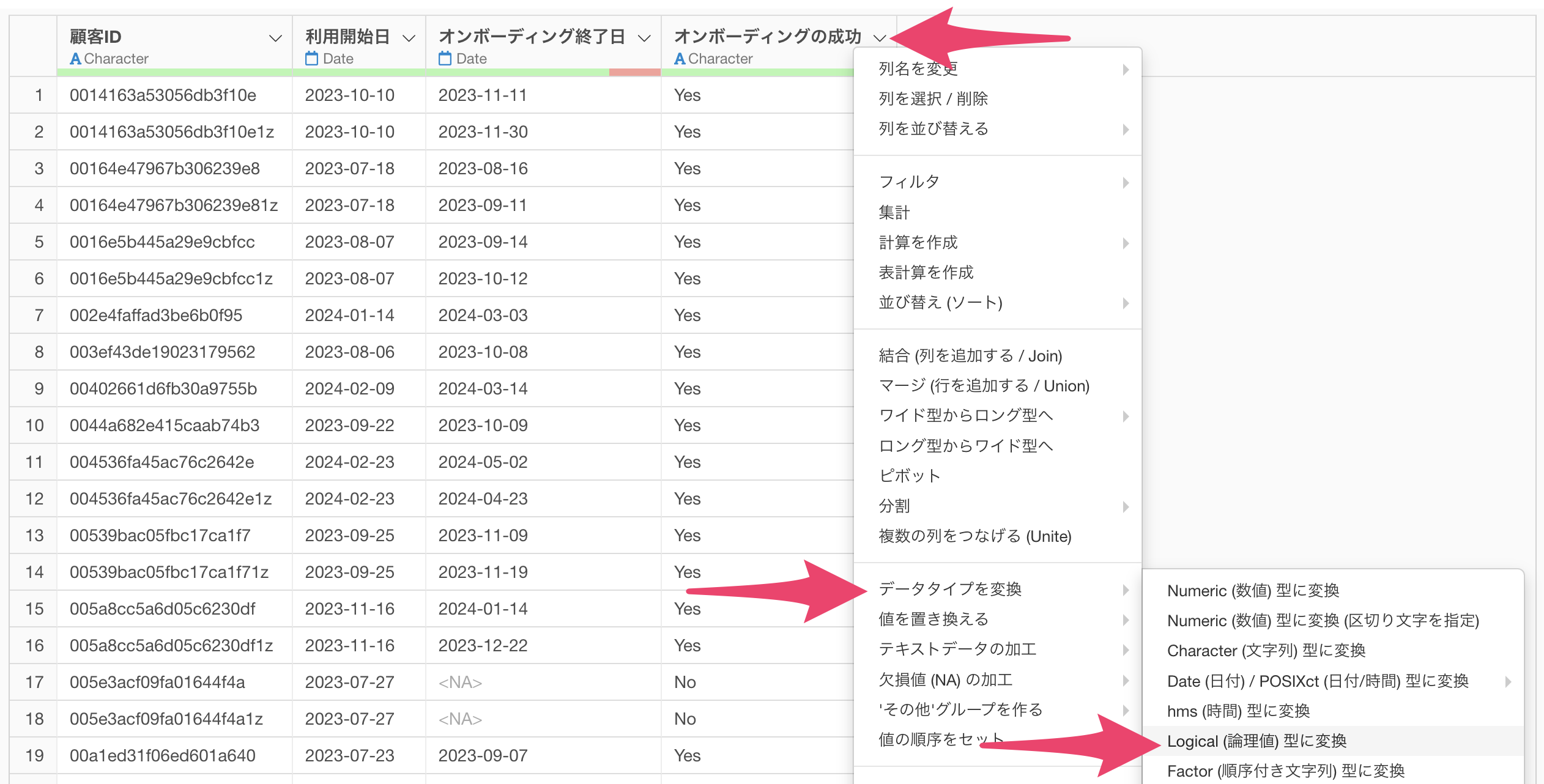
Task: Click the Character type icon under 顧客ID
Action: click(75, 59)
